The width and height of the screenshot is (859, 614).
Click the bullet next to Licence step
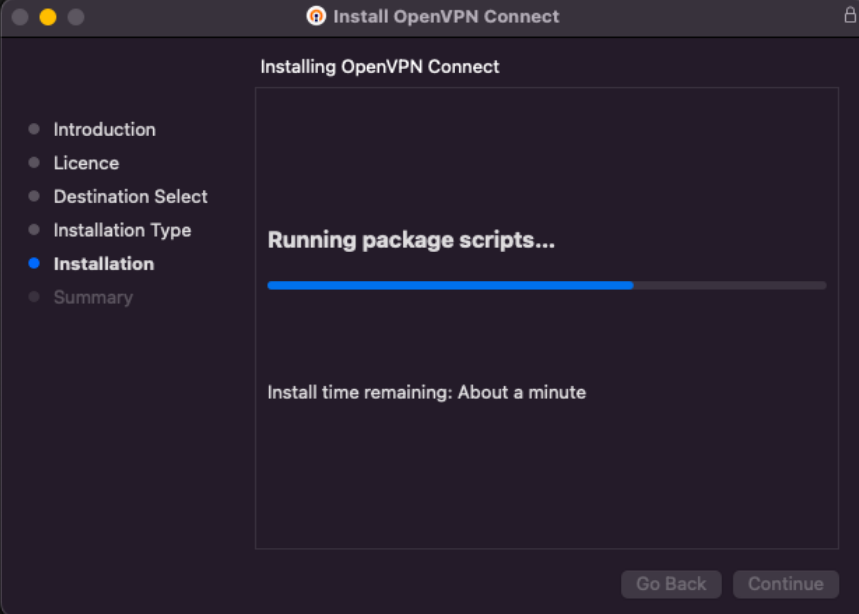(x=34, y=163)
